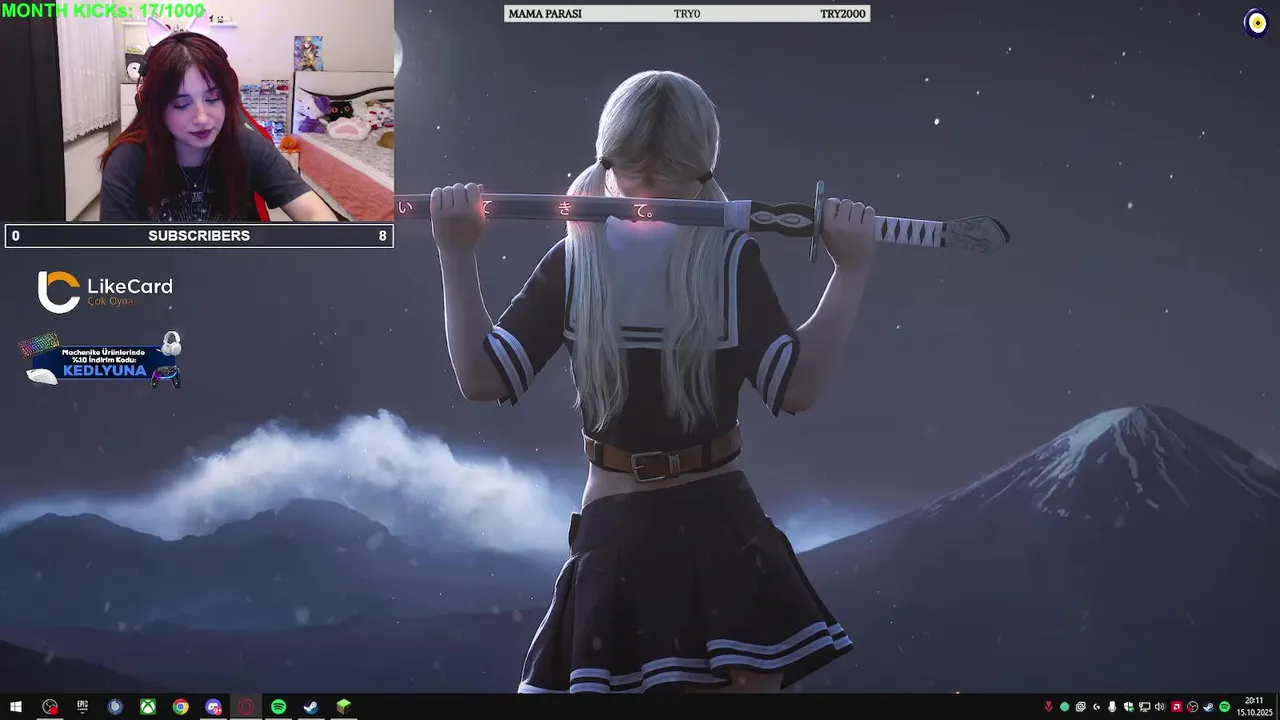Image resolution: width=1280 pixels, height=720 pixels.
Task: Click the microphone tray icon
Action: (1112, 707)
